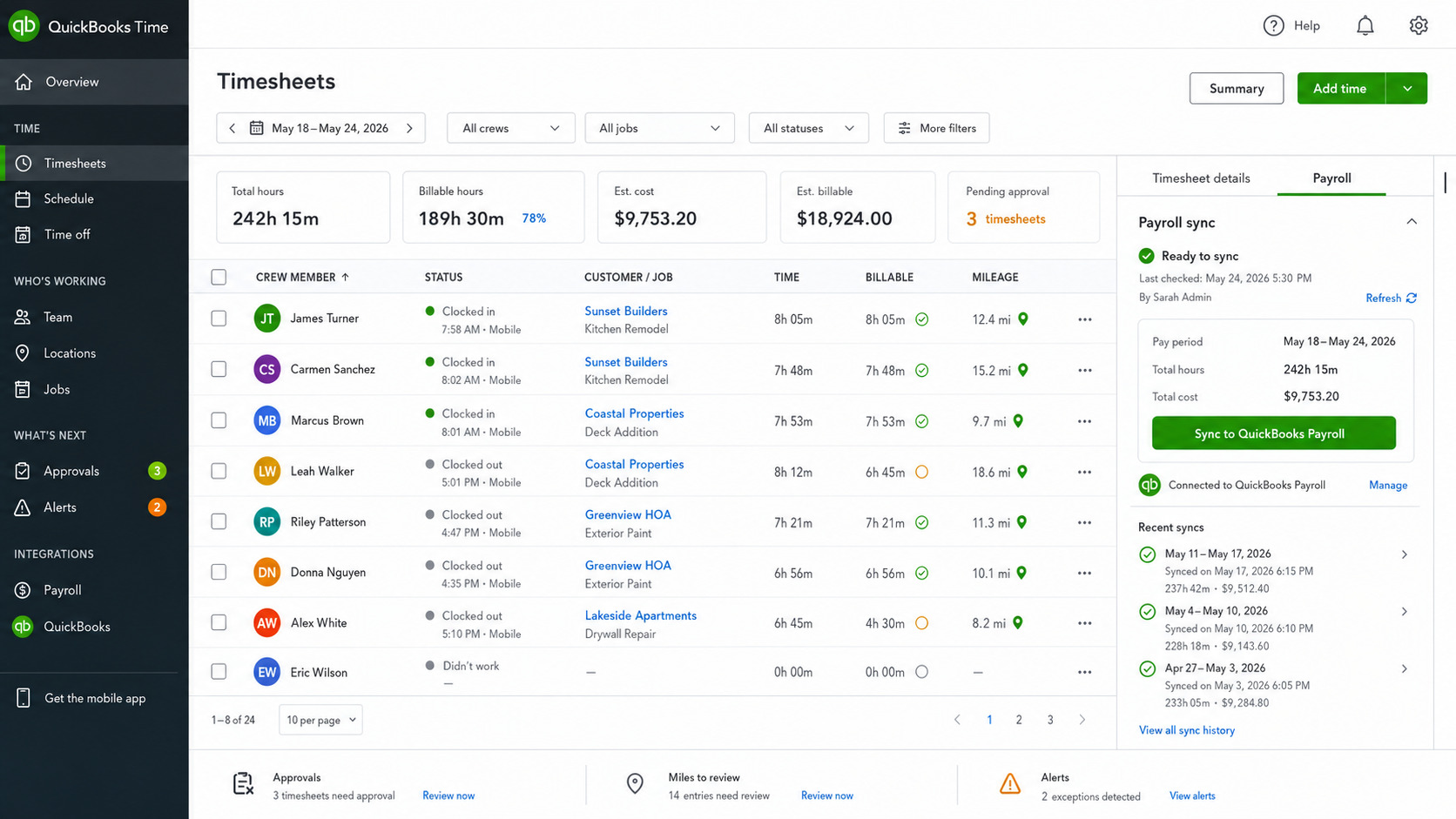Screen dimensions: 1456x819
Task: Open Lakeside Apartments job link
Action: pyautogui.click(x=641, y=615)
